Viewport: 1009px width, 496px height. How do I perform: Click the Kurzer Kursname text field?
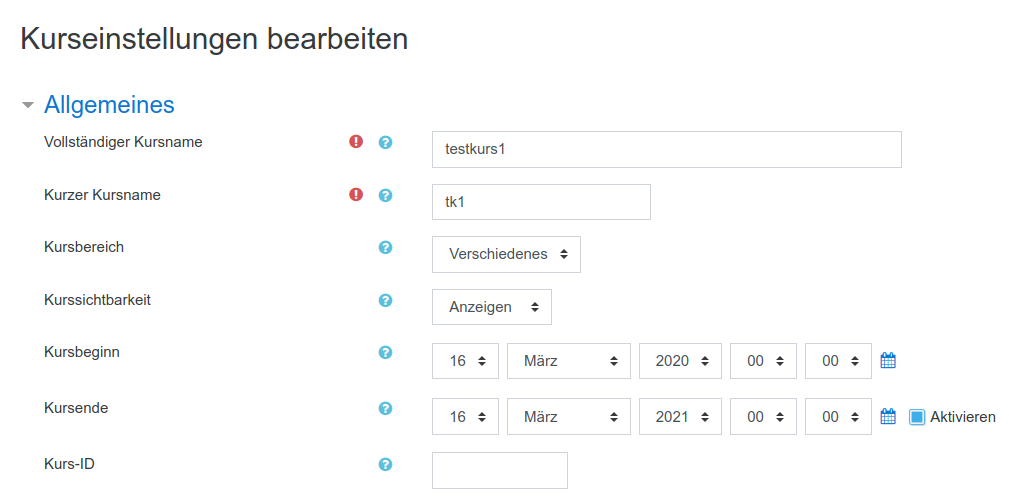tap(541, 202)
